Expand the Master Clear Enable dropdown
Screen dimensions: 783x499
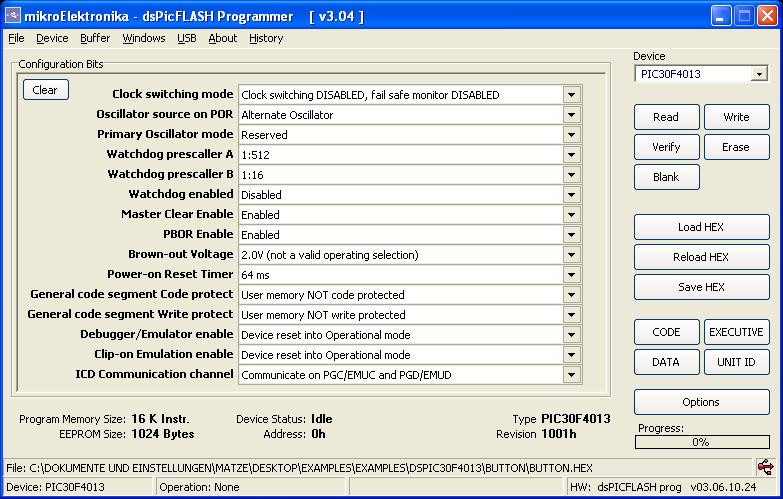(x=571, y=215)
